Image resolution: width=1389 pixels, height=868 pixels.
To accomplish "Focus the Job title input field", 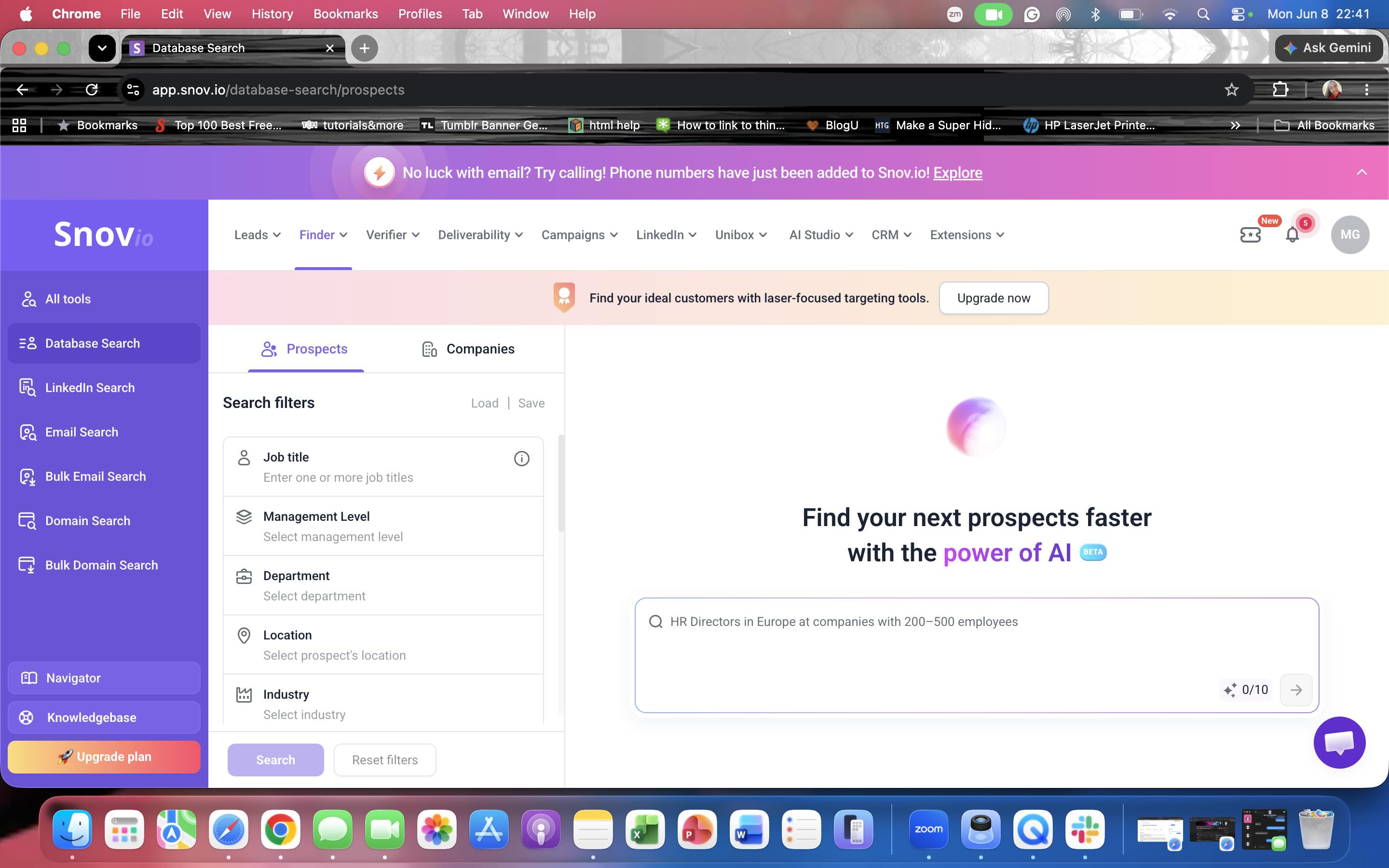I will 383,467.
